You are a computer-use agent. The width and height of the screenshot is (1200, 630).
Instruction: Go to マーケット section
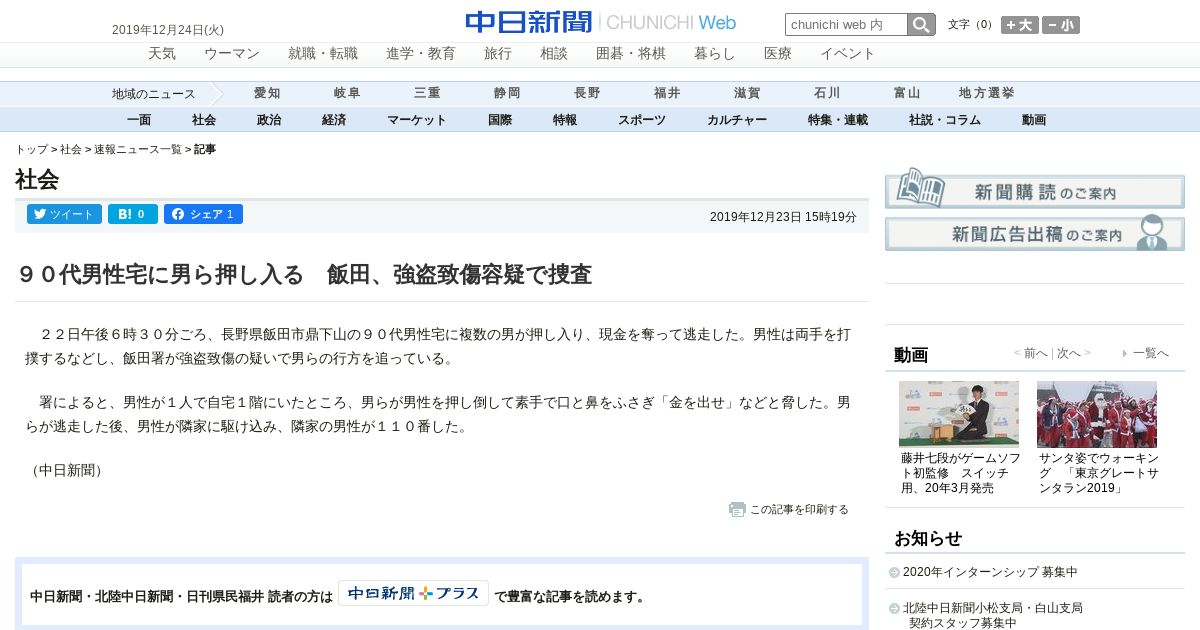coord(417,120)
